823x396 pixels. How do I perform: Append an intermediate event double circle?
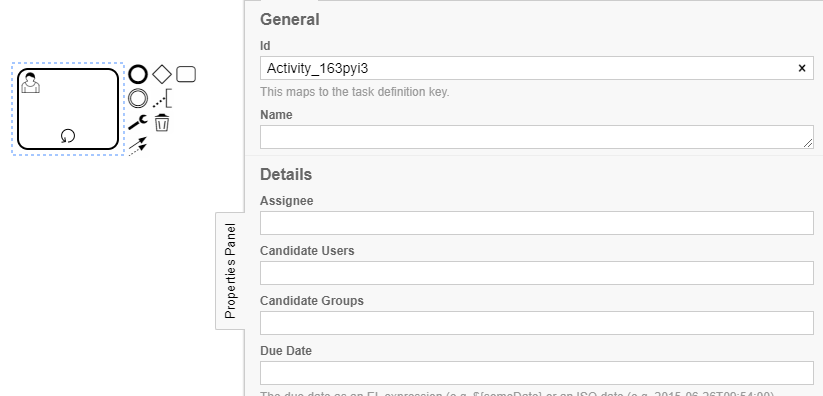(x=138, y=99)
